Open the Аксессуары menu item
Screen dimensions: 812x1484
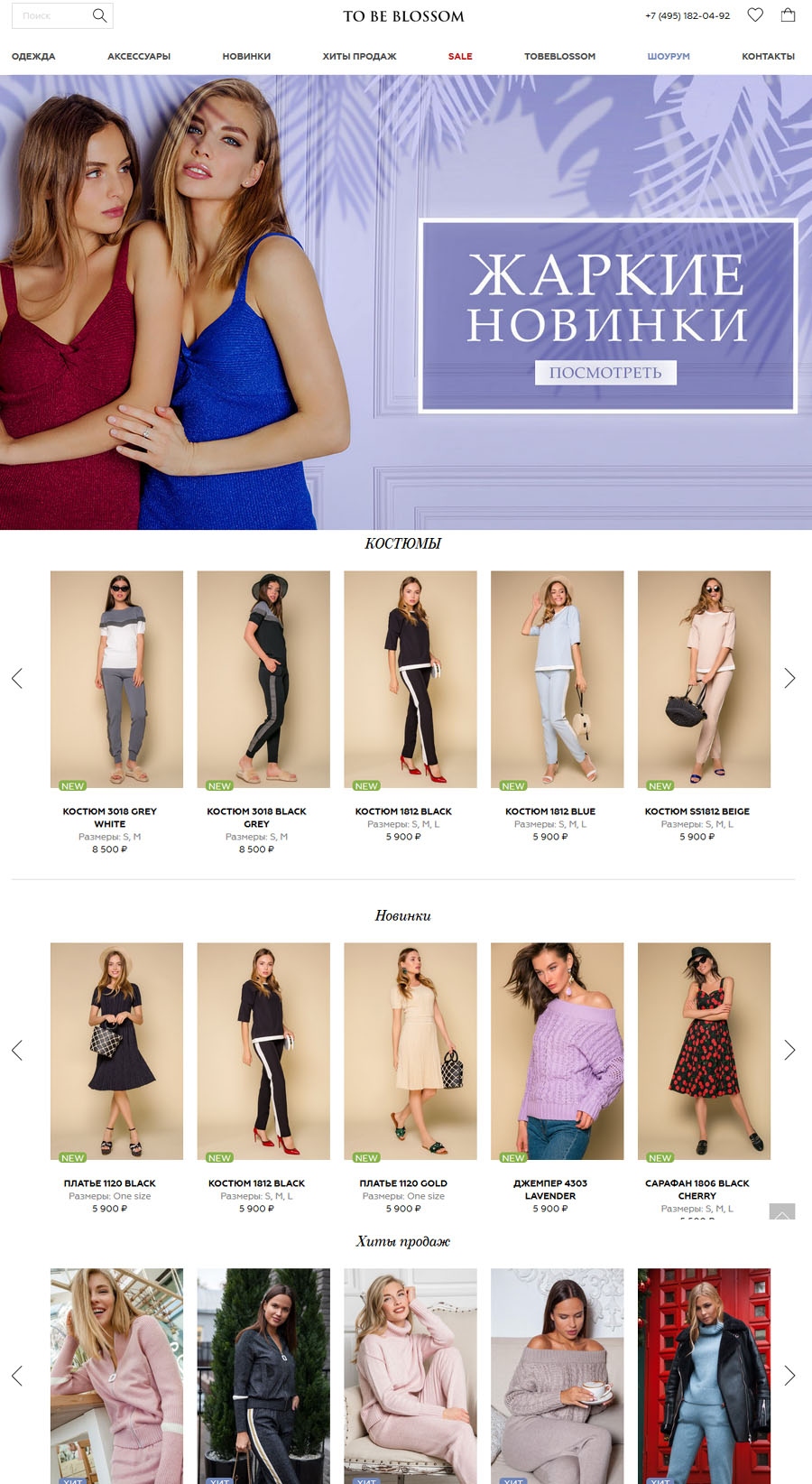click(x=139, y=56)
